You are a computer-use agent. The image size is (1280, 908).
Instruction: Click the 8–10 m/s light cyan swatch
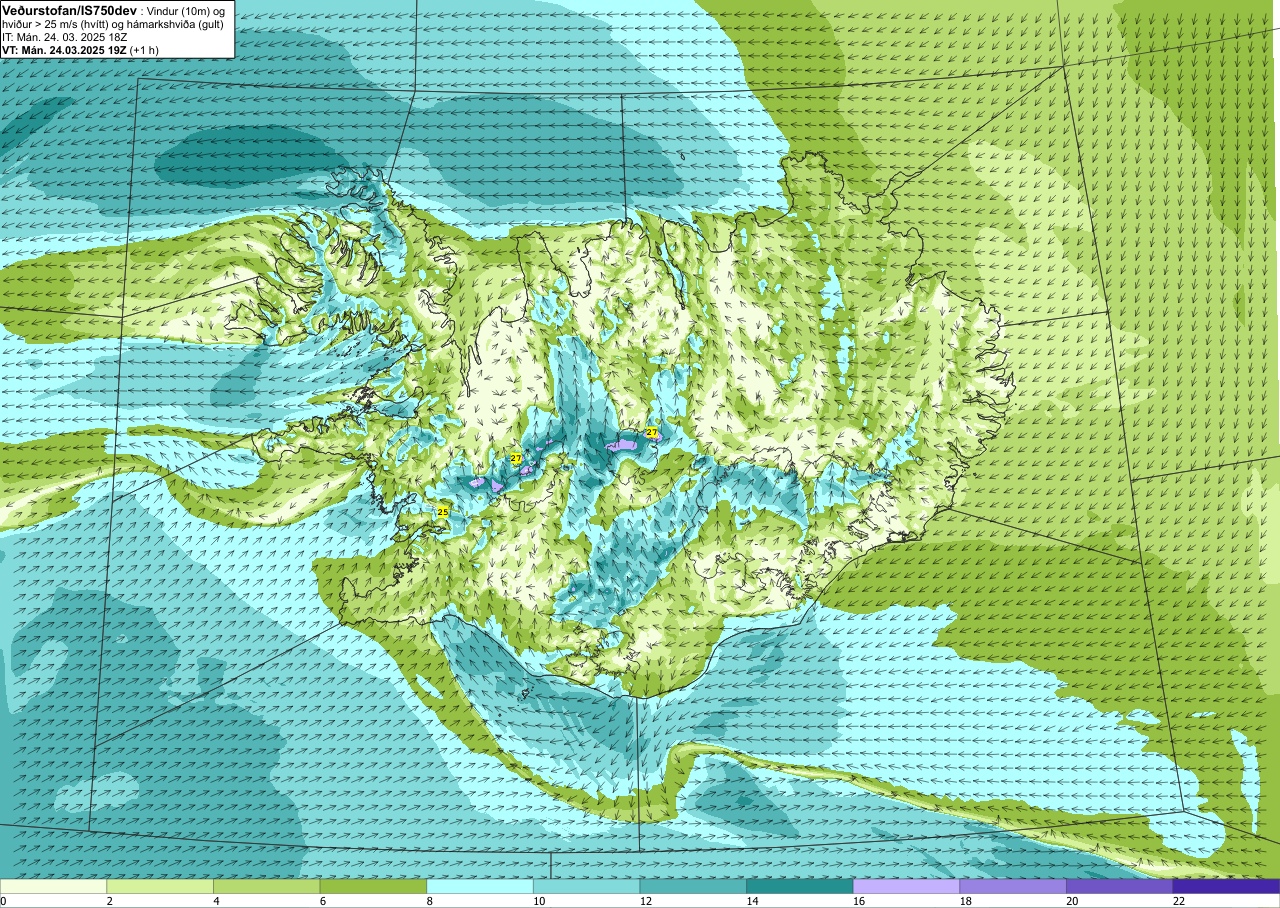pyautogui.click(x=480, y=886)
